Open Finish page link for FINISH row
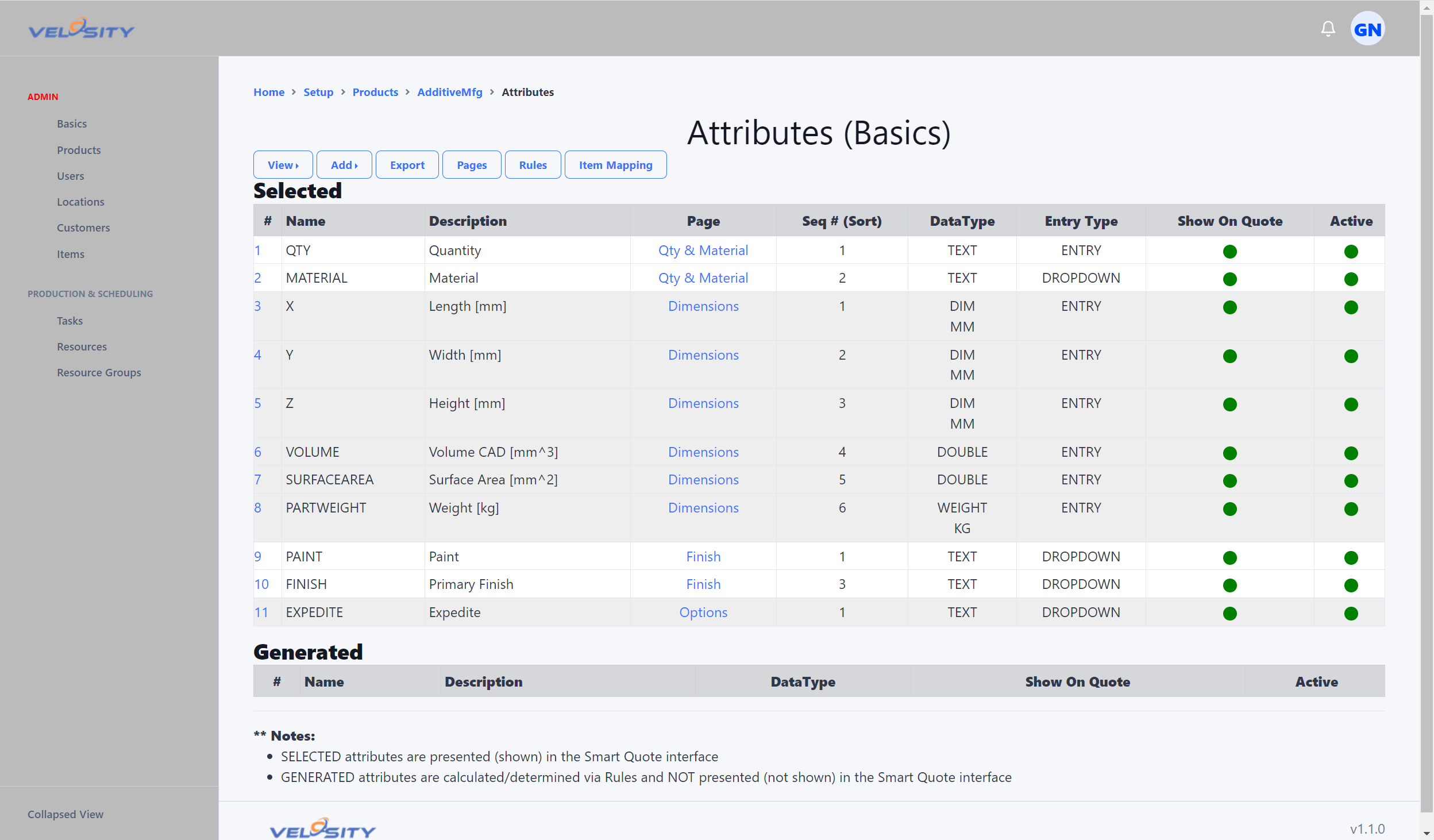Image resolution: width=1434 pixels, height=840 pixels. tap(703, 584)
